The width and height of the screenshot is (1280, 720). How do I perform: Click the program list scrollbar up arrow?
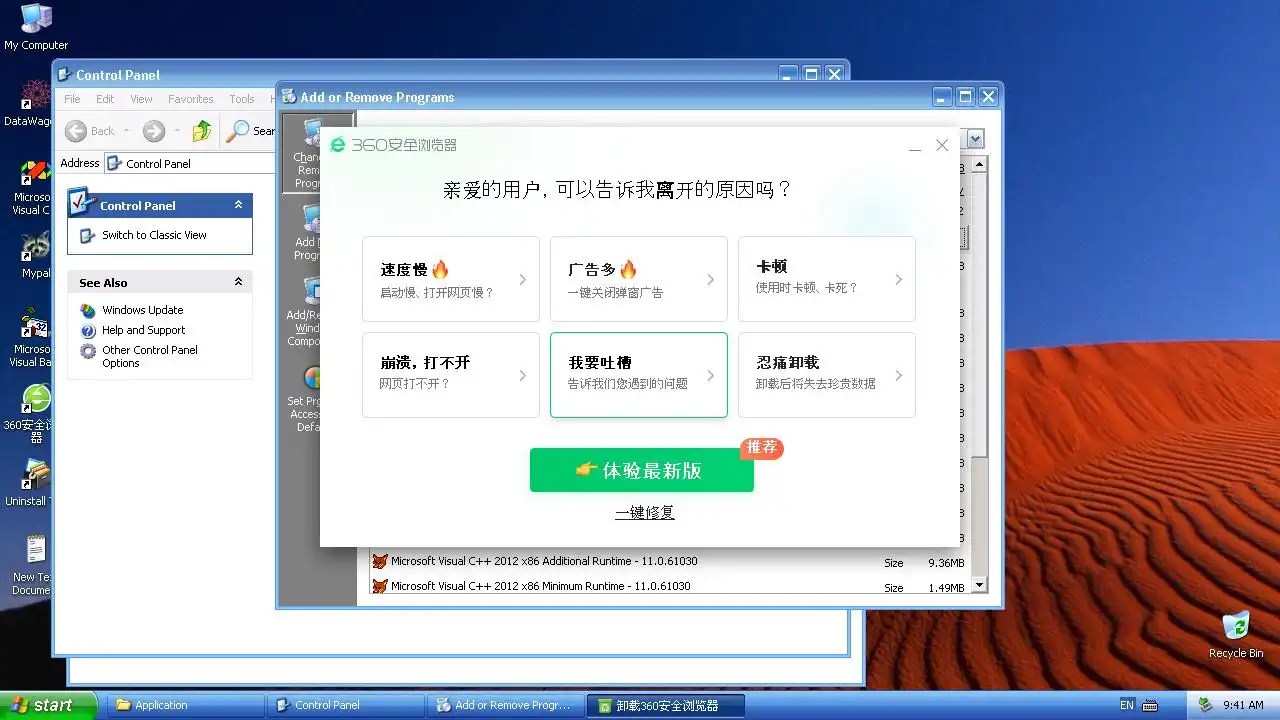tap(979, 165)
